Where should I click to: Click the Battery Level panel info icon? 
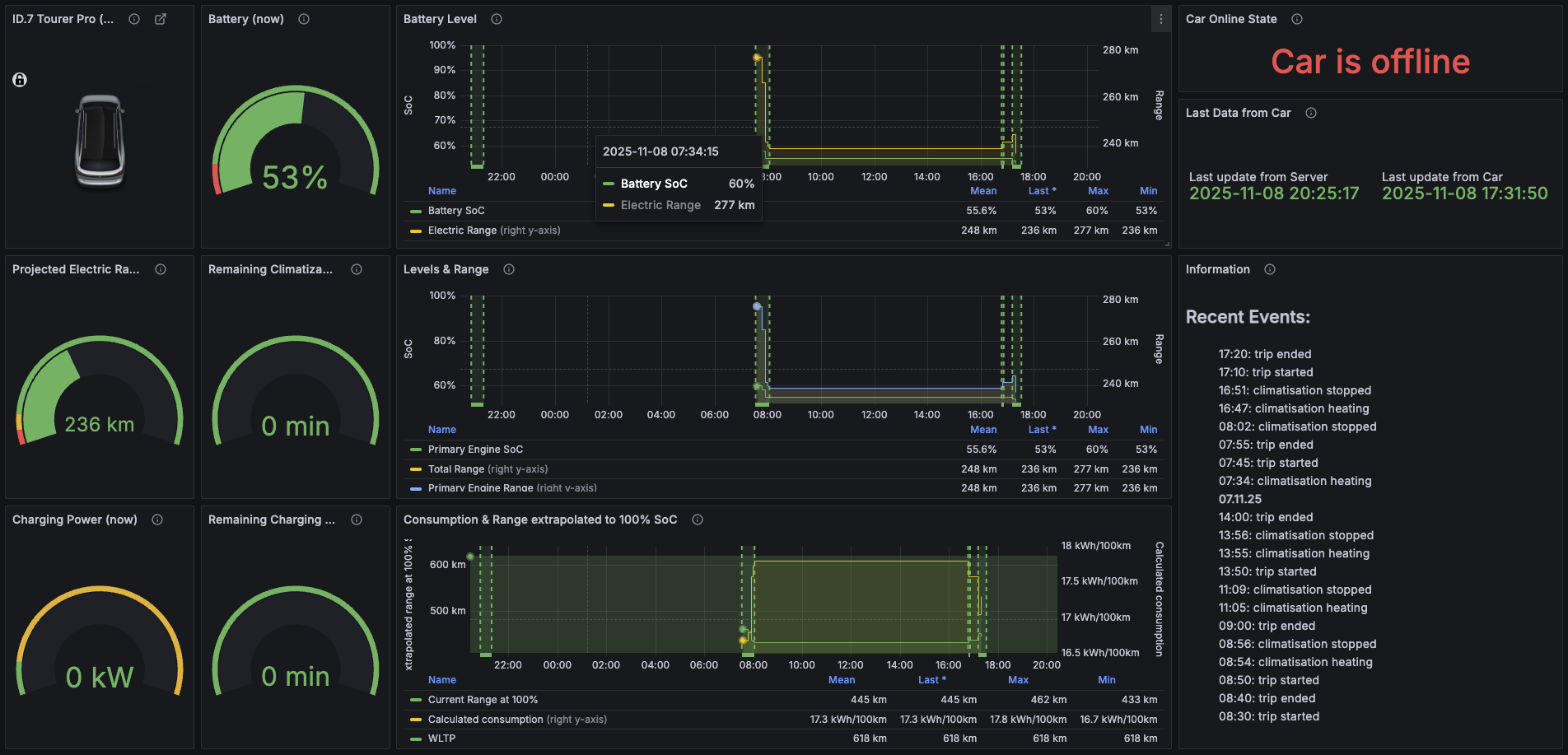(x=497, y=19)
